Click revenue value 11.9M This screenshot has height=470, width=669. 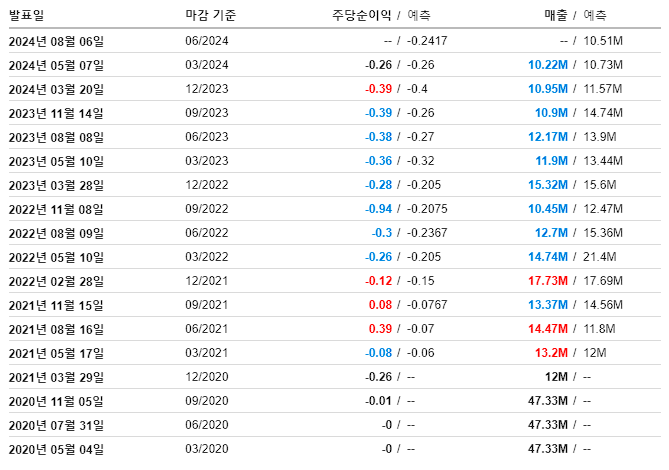(x=552, y=161)
